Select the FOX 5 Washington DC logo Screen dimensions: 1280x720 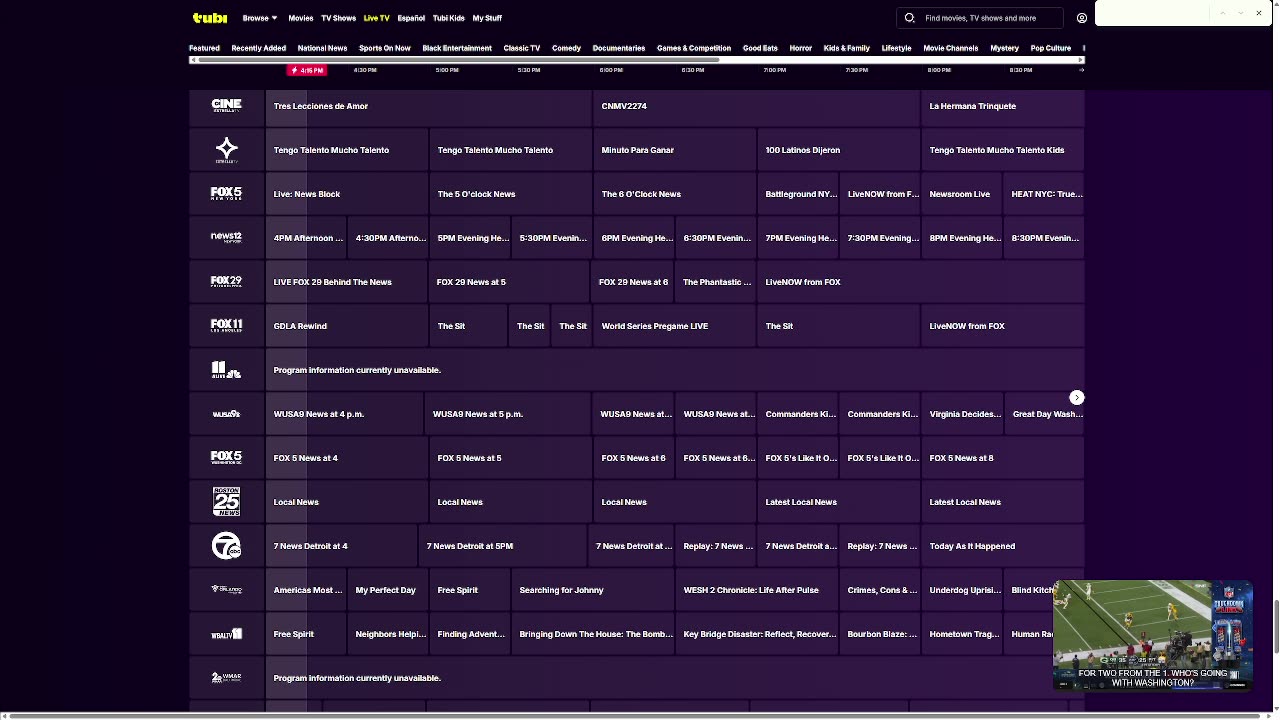(226, 457)
